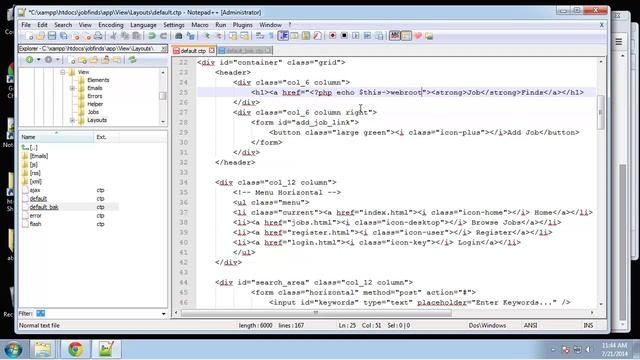Click the Copy toolbar icon

click(125, 36)
